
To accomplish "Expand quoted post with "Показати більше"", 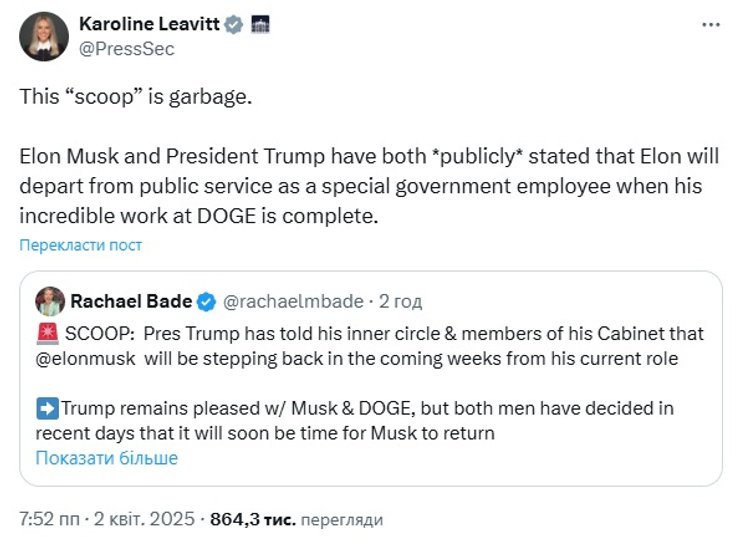I will pyautogui.click(x=106, y=458).
